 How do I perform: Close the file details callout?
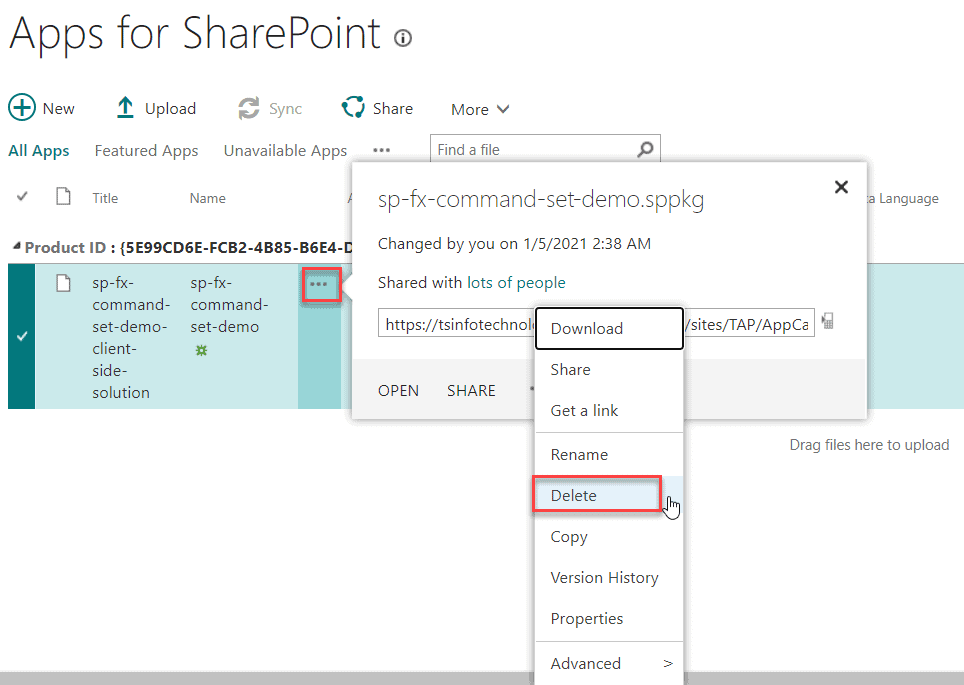pos(841,187)
